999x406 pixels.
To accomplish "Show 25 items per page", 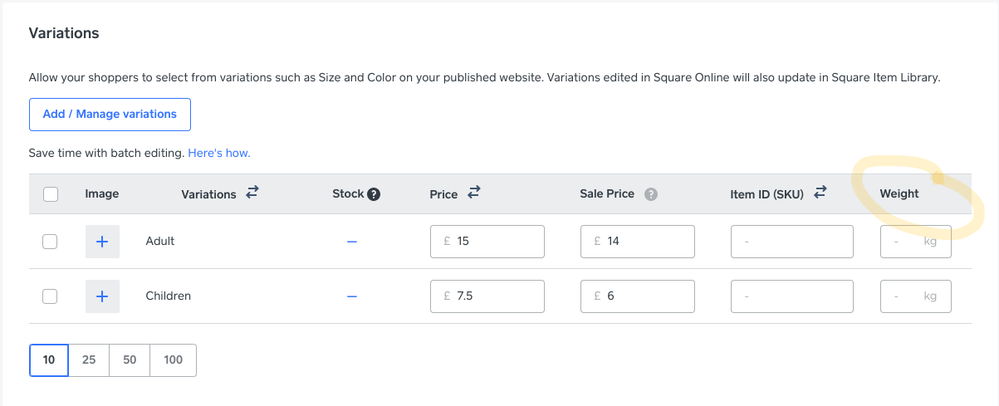I will [x=89, y=360].
